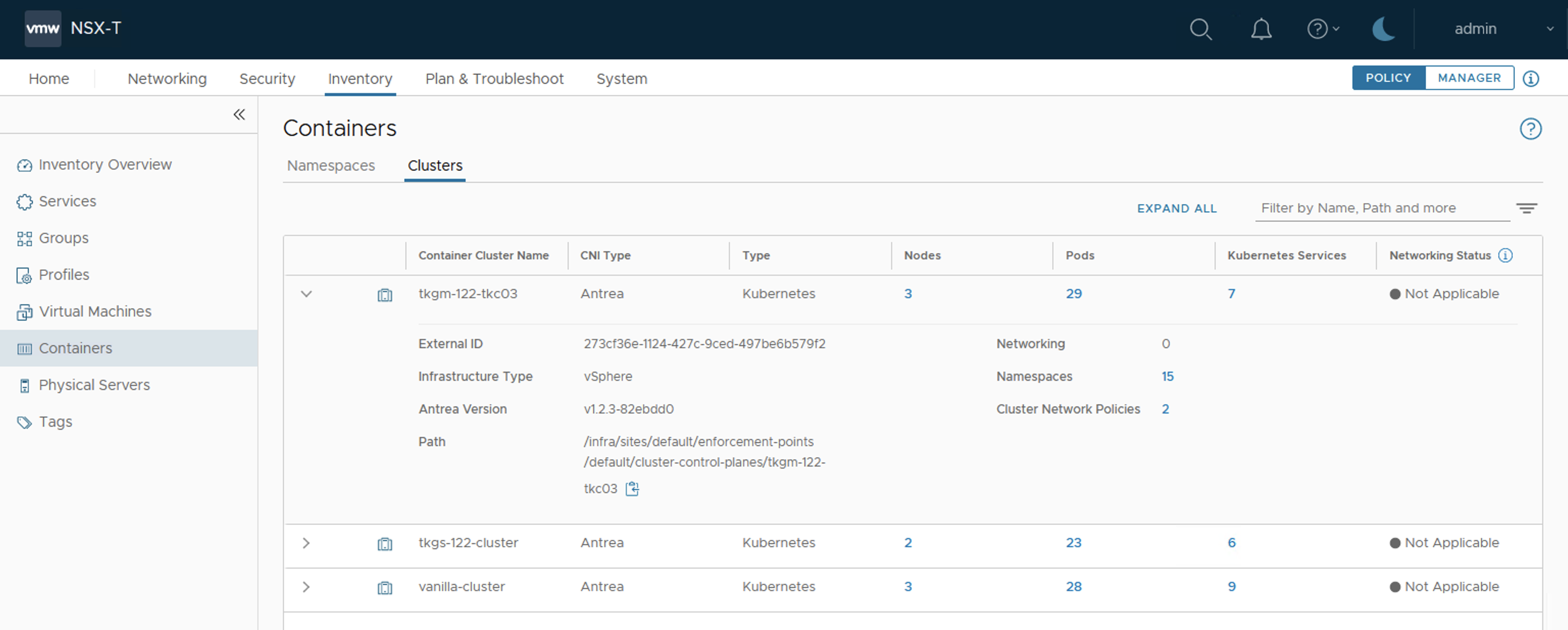
Task: Click the Nodes column header
Action: (922, 256)
